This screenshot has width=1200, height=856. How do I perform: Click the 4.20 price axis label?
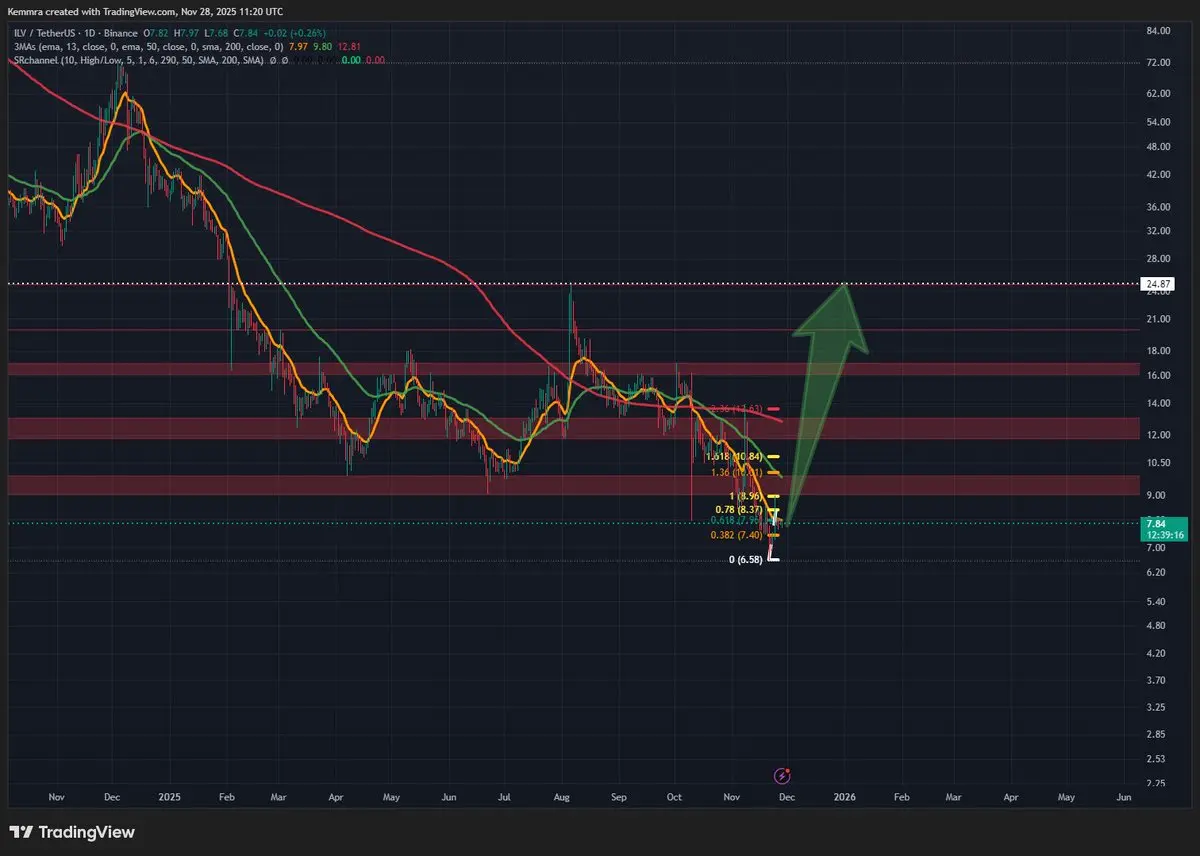point(1157,653)
